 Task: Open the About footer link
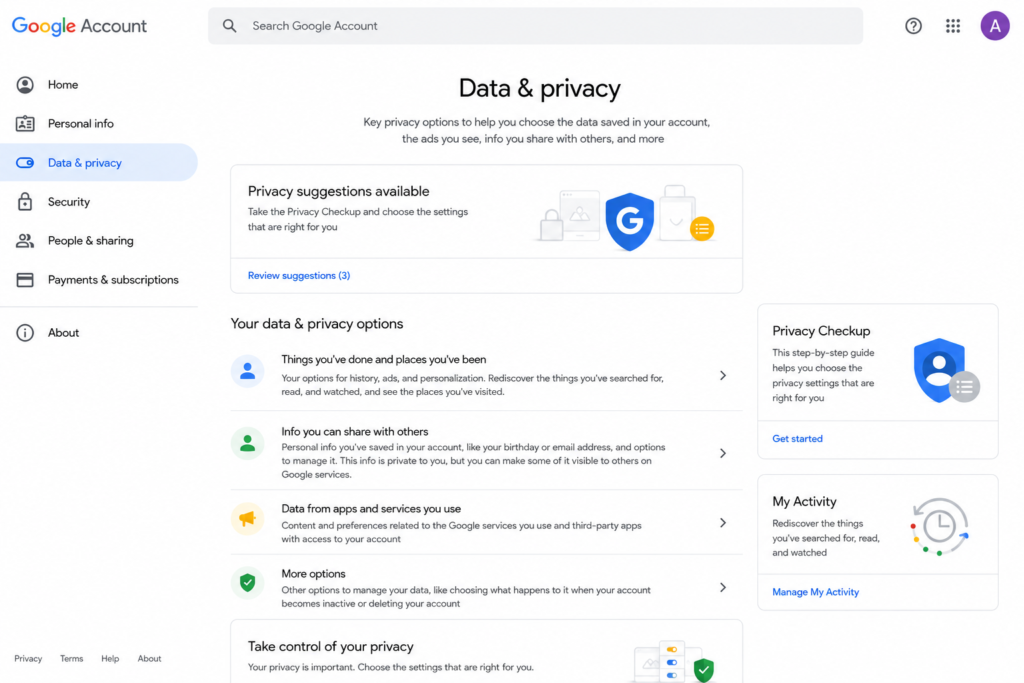(x=149, y=659)
